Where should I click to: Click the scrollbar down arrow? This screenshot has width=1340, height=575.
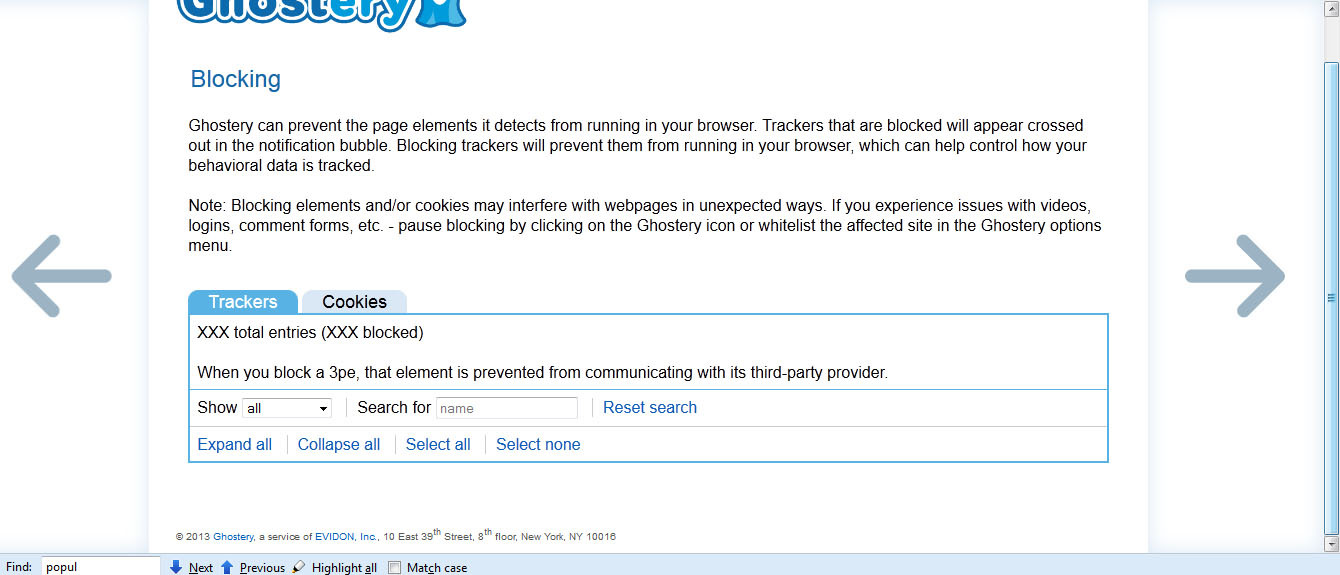point(1331,543)
